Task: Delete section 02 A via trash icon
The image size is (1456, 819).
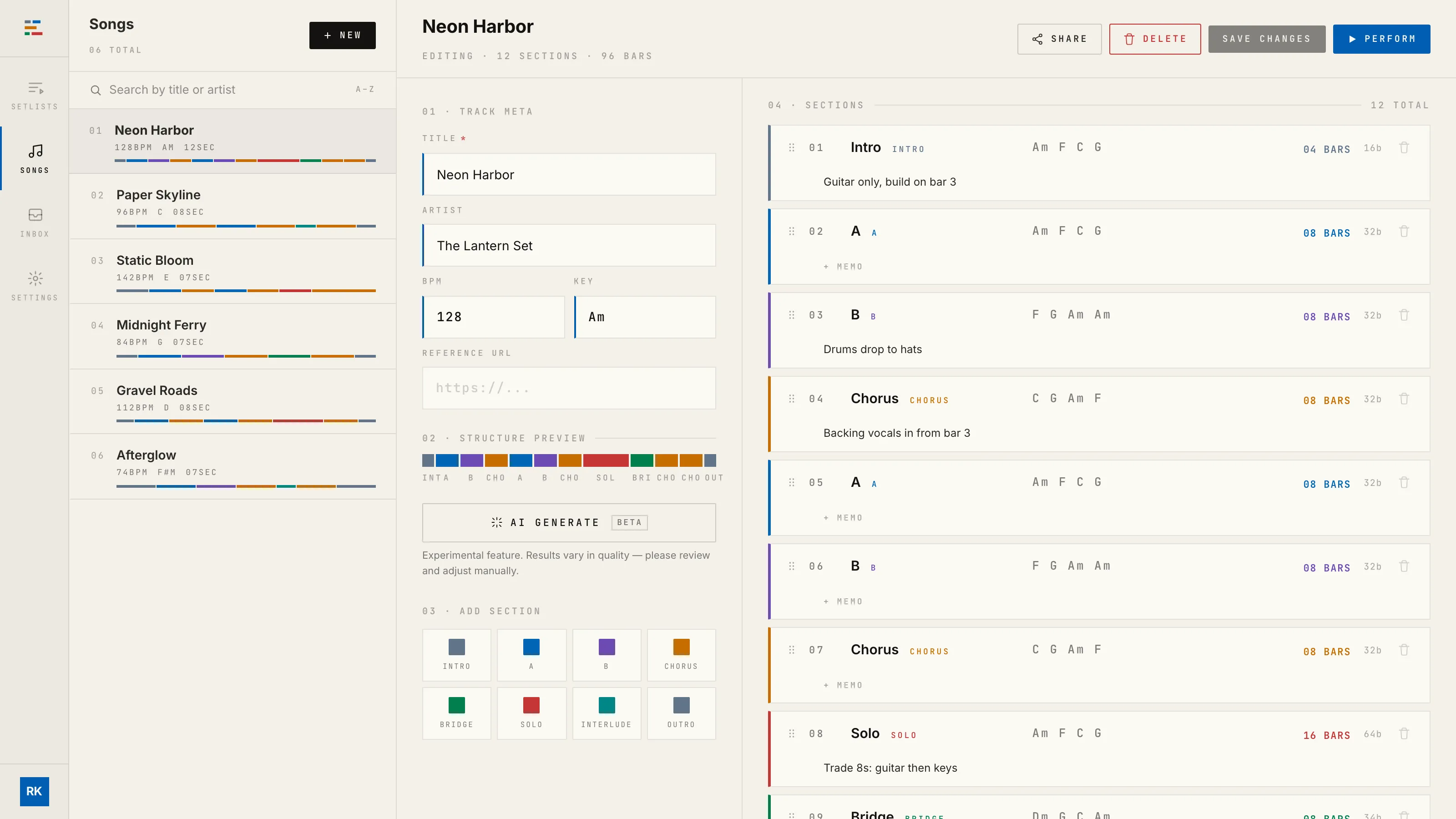Action: 1404,231
